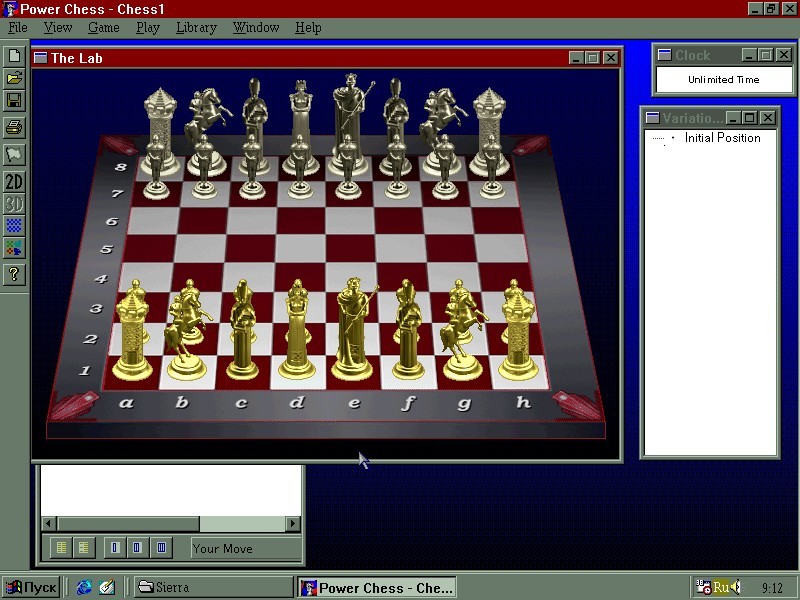The width and height of the screenshot is (800, 600).
Task: Click the Пуск start button
Action: pyautogui.click(x=30, y=587)
